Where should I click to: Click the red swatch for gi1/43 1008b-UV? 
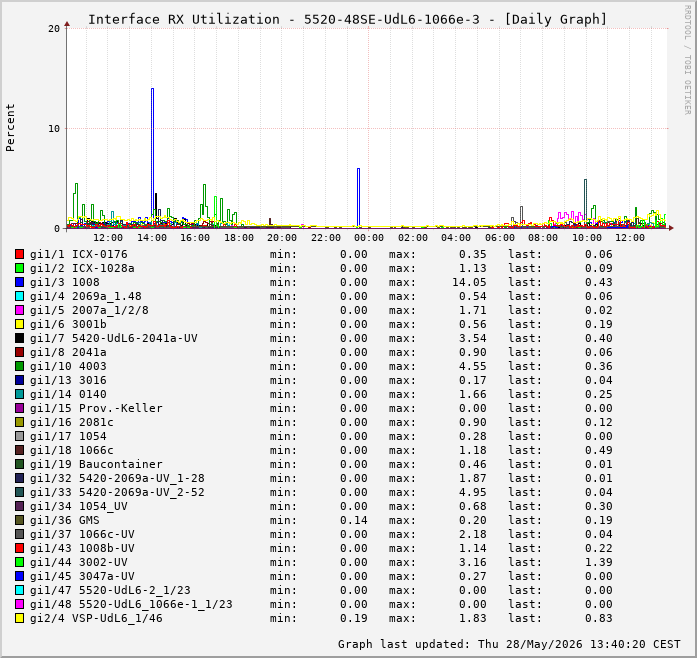pos(19,548)
